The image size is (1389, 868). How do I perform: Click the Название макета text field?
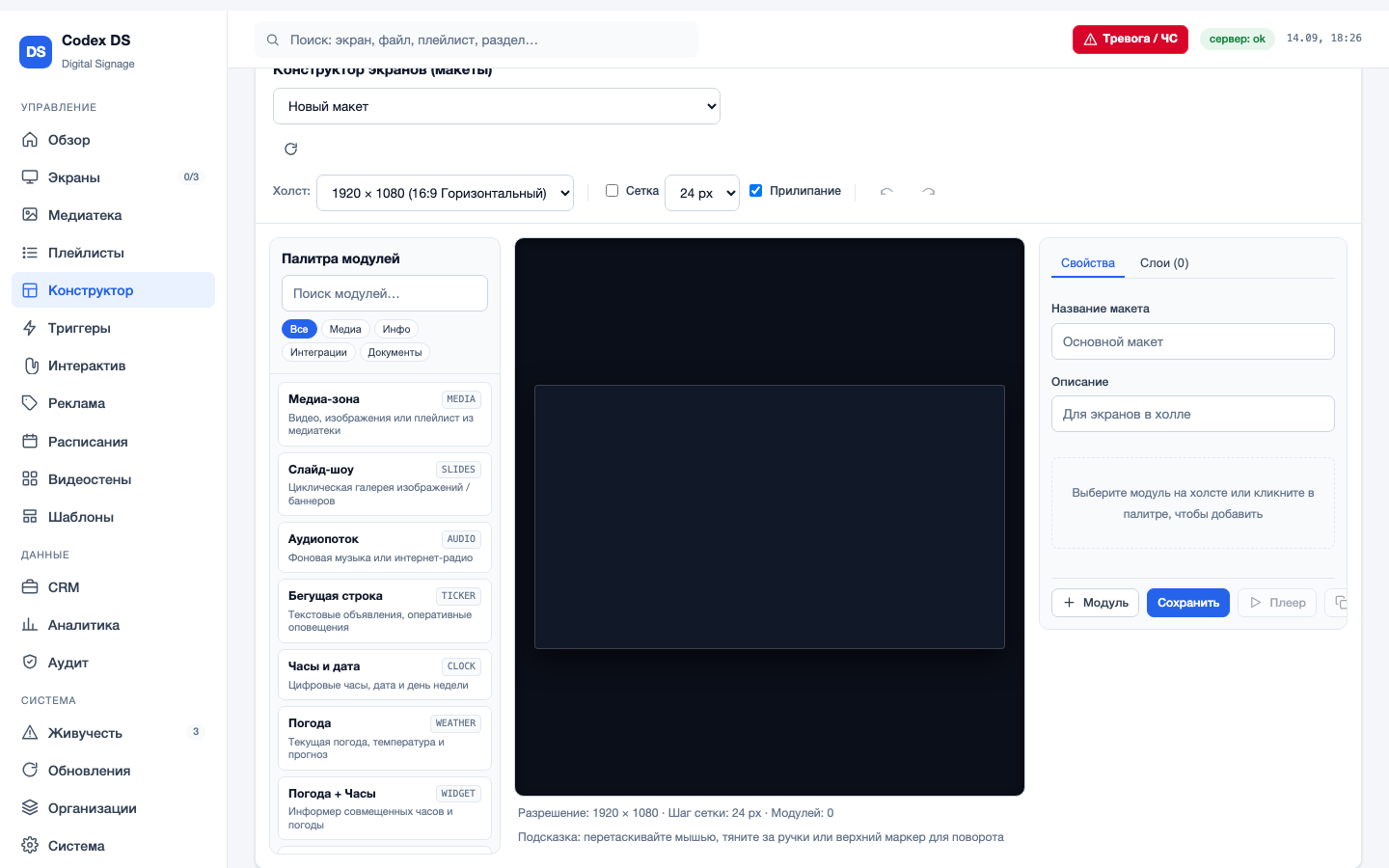click(1193, 341)
